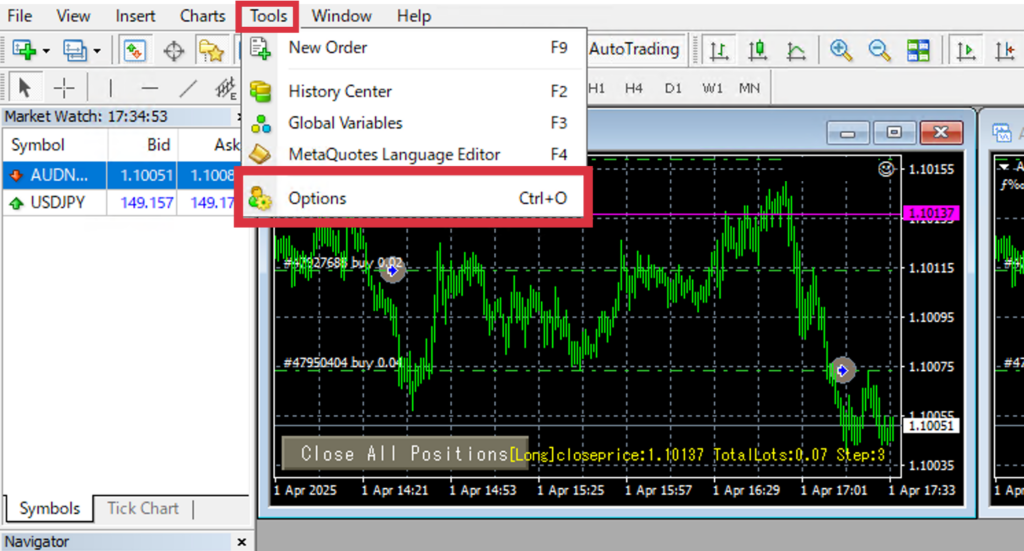Select the Cursor arrow tool
1024x551 pixels.
(25, 87)
